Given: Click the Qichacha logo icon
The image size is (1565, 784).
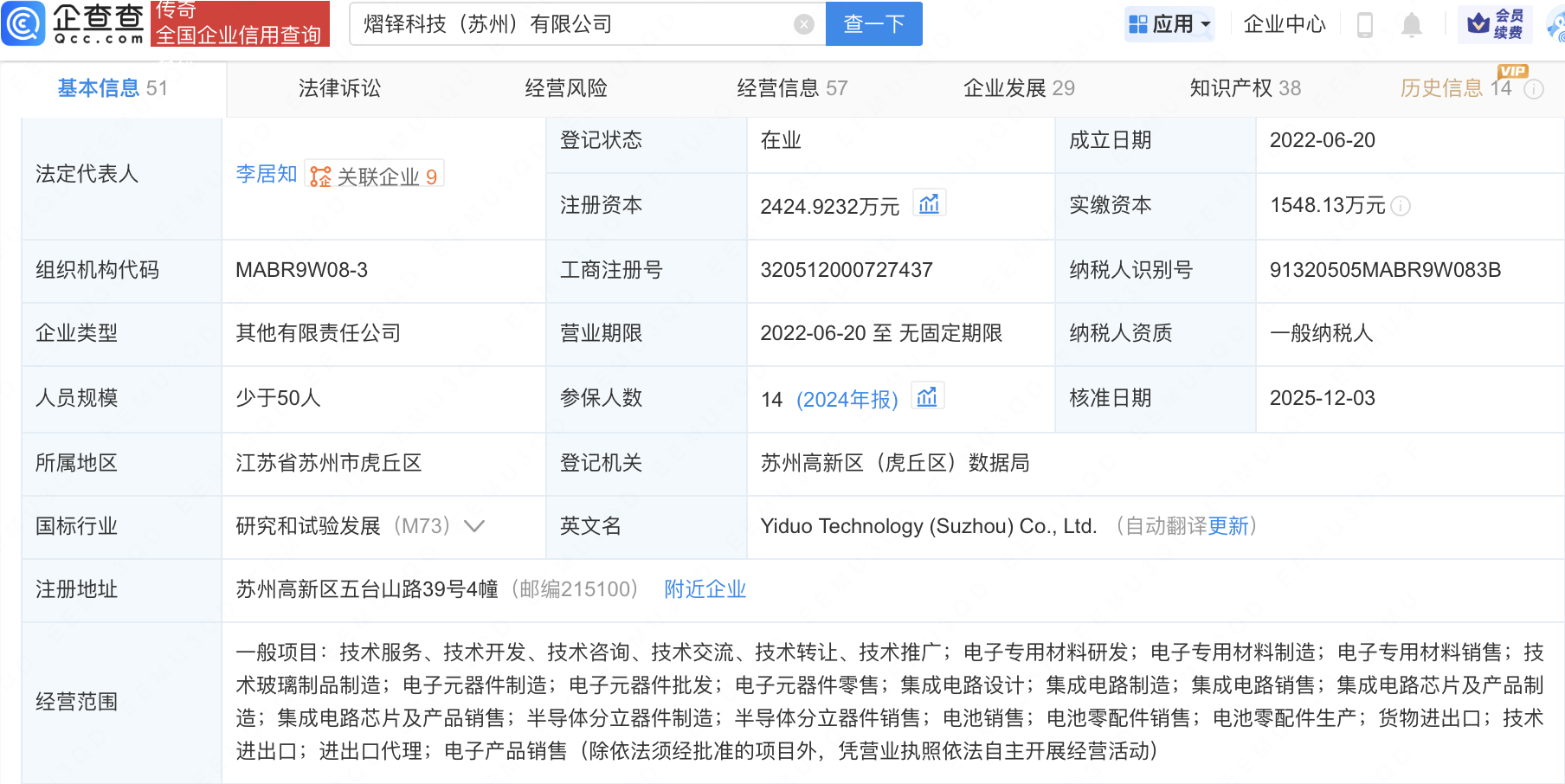Looking at the screenshot, I should point(23,23).
